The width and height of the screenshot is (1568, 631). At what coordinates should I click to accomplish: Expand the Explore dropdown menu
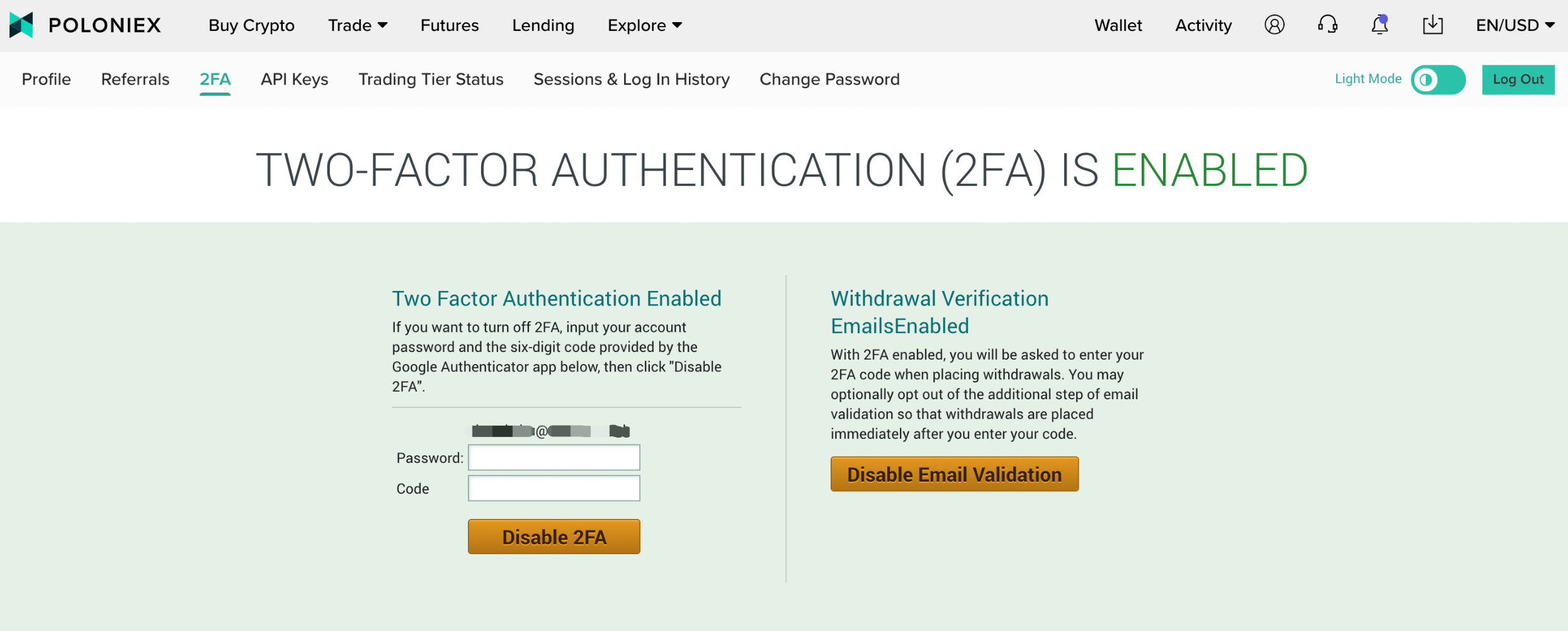click(645, 25)
